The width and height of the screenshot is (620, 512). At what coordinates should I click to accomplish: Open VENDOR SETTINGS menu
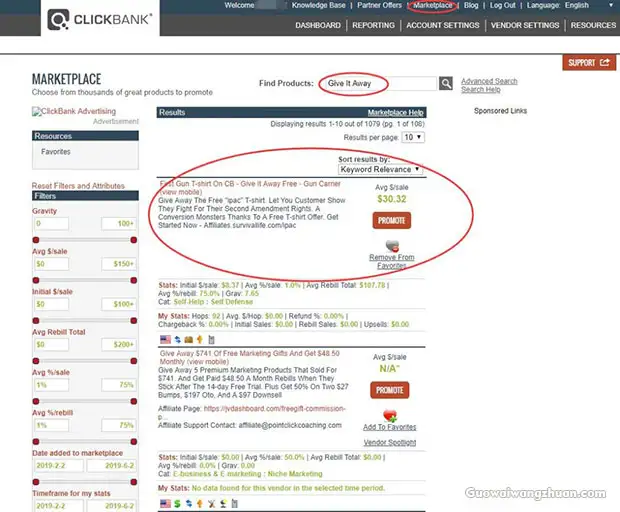point(525,25)
